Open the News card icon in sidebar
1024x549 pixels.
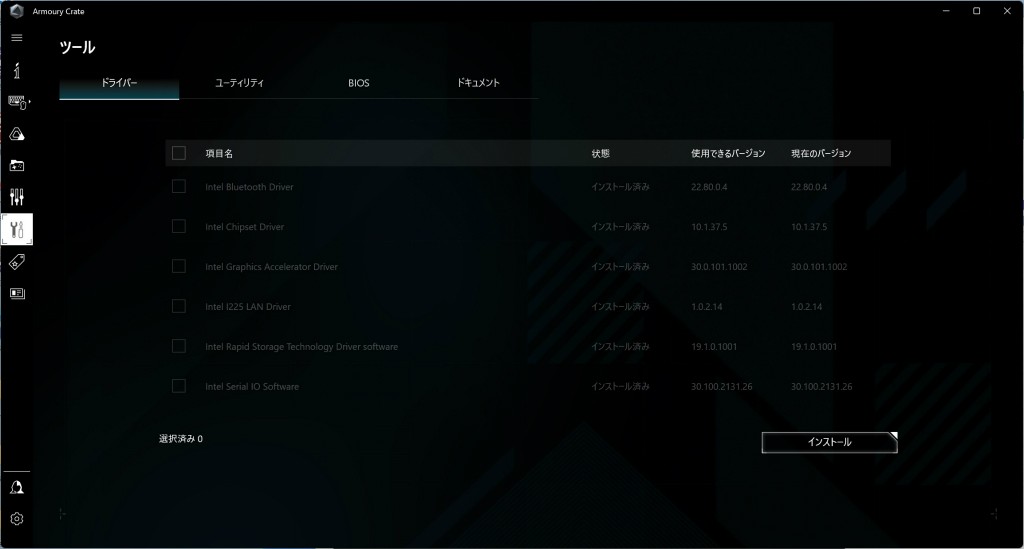pos(17,293)
